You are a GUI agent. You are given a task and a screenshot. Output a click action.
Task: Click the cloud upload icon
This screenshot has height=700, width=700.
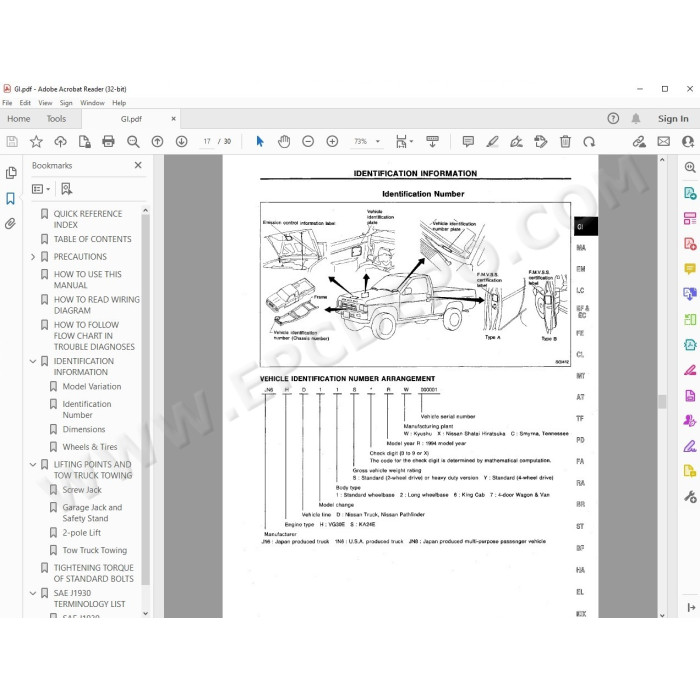point(60,142)
